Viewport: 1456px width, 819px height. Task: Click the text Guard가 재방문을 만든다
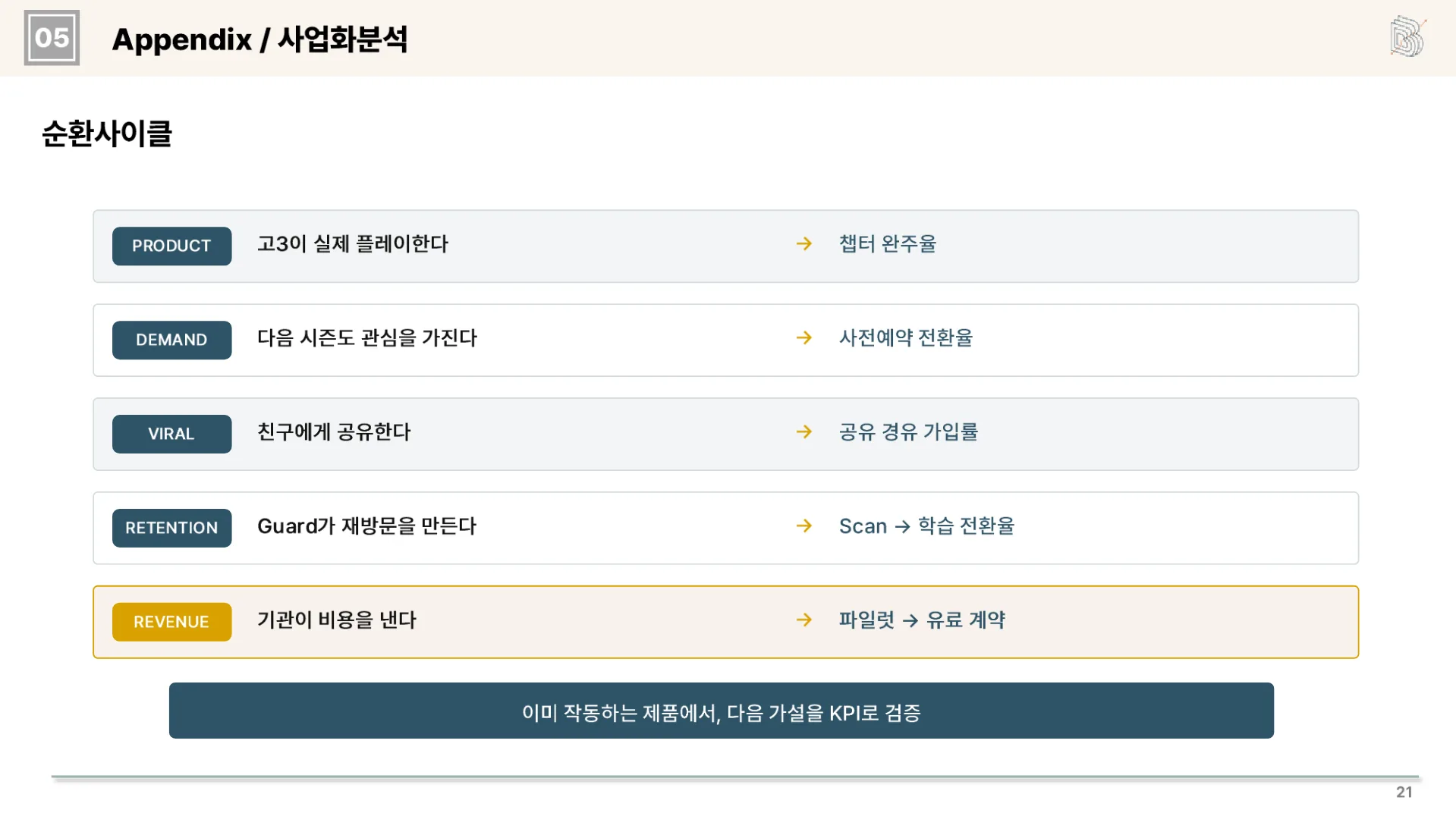[x=367, y=526]
